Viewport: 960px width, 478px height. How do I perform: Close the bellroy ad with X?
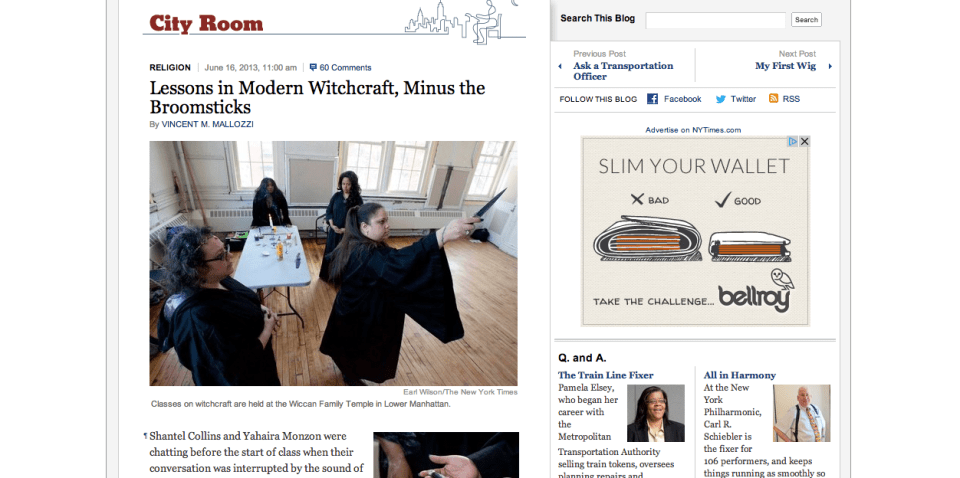[x=804, y=141]
